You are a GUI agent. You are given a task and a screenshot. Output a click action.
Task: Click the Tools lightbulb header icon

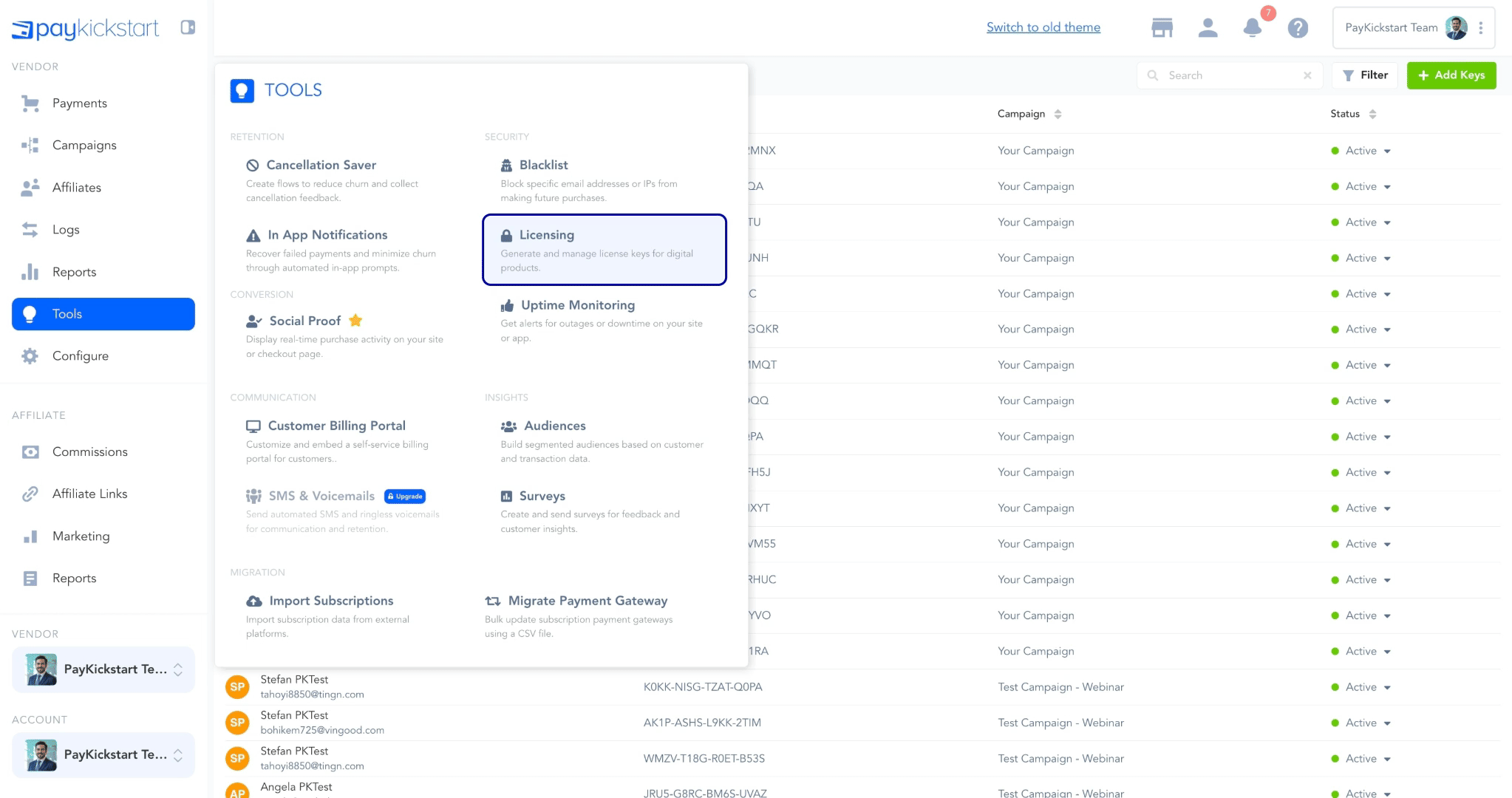242,90
